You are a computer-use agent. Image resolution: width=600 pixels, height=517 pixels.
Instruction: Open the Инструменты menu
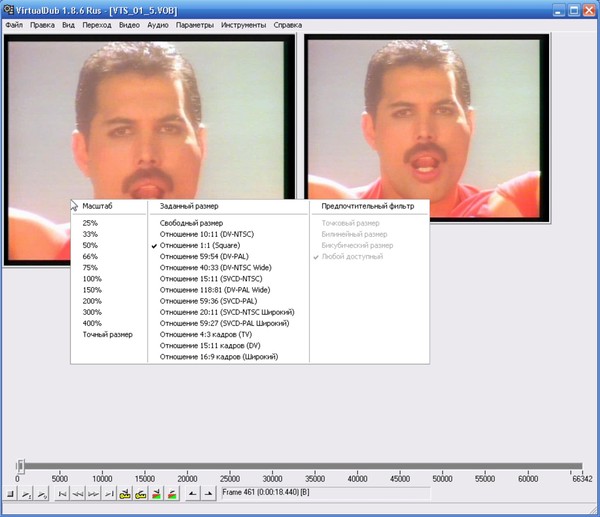coord(243,25)
